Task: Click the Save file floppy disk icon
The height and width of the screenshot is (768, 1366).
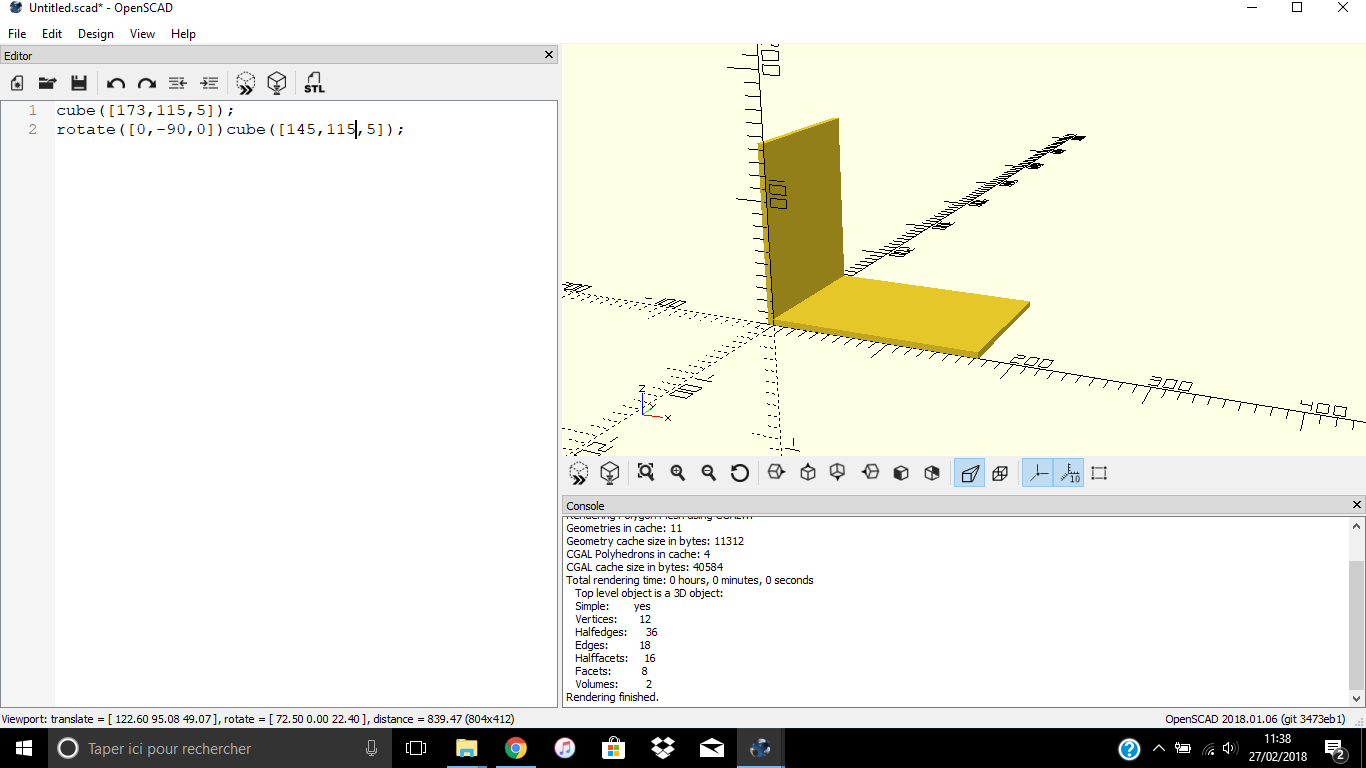Action: [79, 83]
